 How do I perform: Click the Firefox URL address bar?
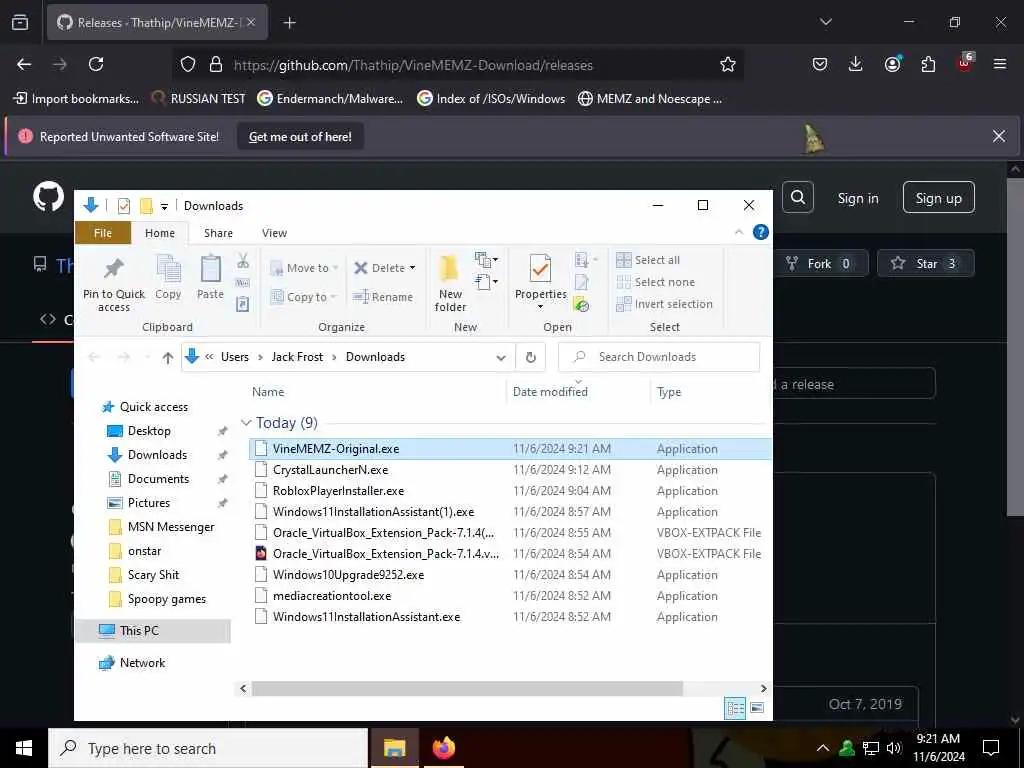(x=457, y=65)
